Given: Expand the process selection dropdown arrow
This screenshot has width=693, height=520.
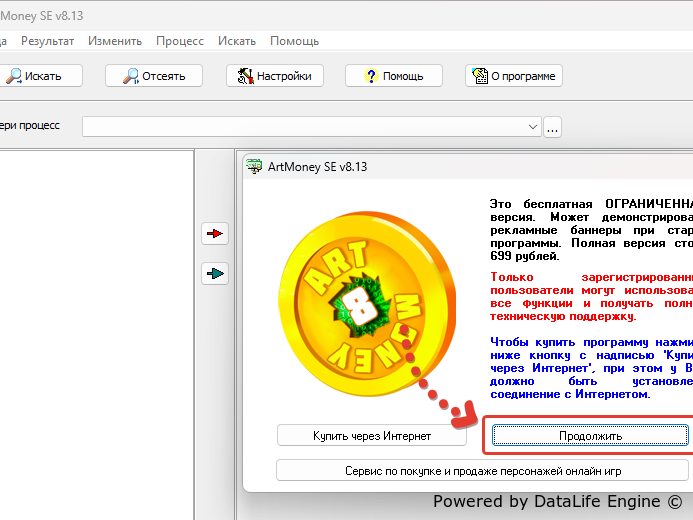Looking at the screenshot, I should coord(533,127).
